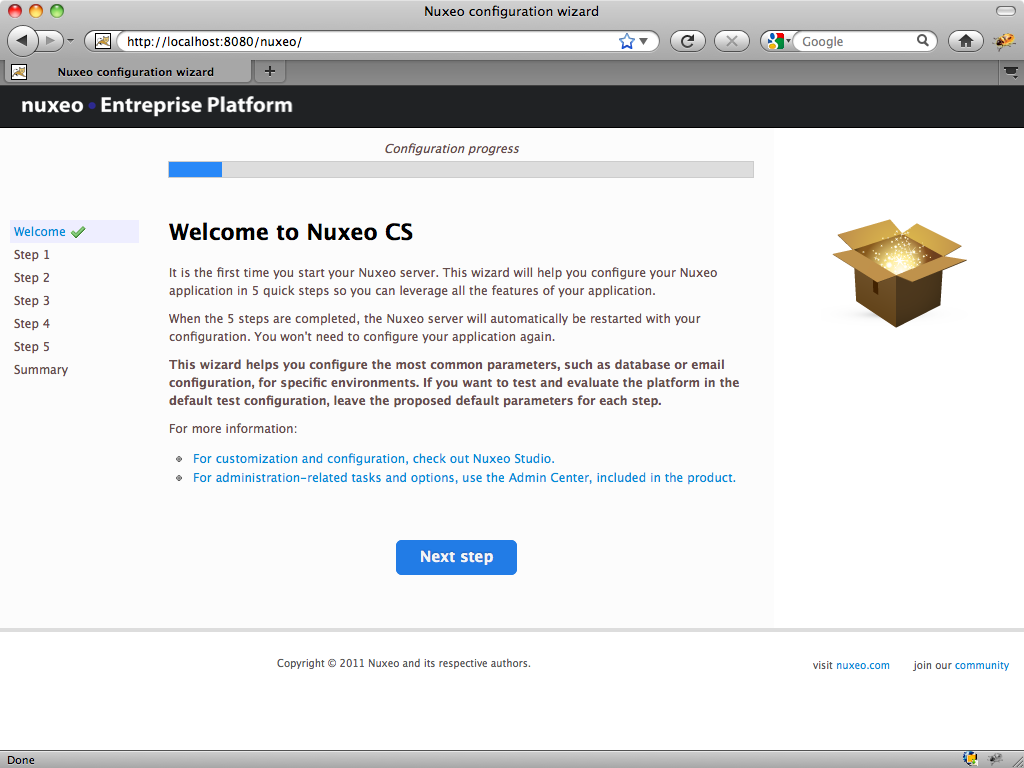Click the Google logo icon in search box
Image resolution: width=1024 pixels, height=768 pixels.
(775, 41)
